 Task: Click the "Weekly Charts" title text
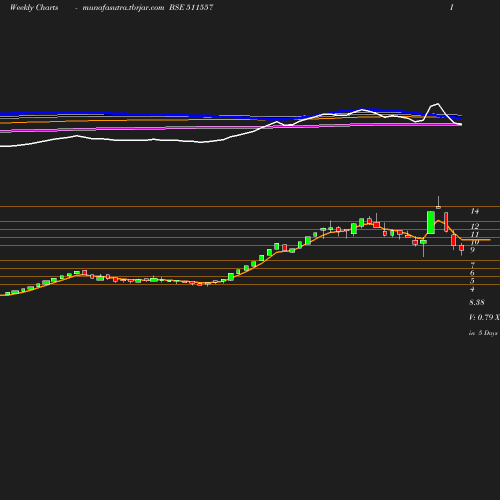point(34,7)
